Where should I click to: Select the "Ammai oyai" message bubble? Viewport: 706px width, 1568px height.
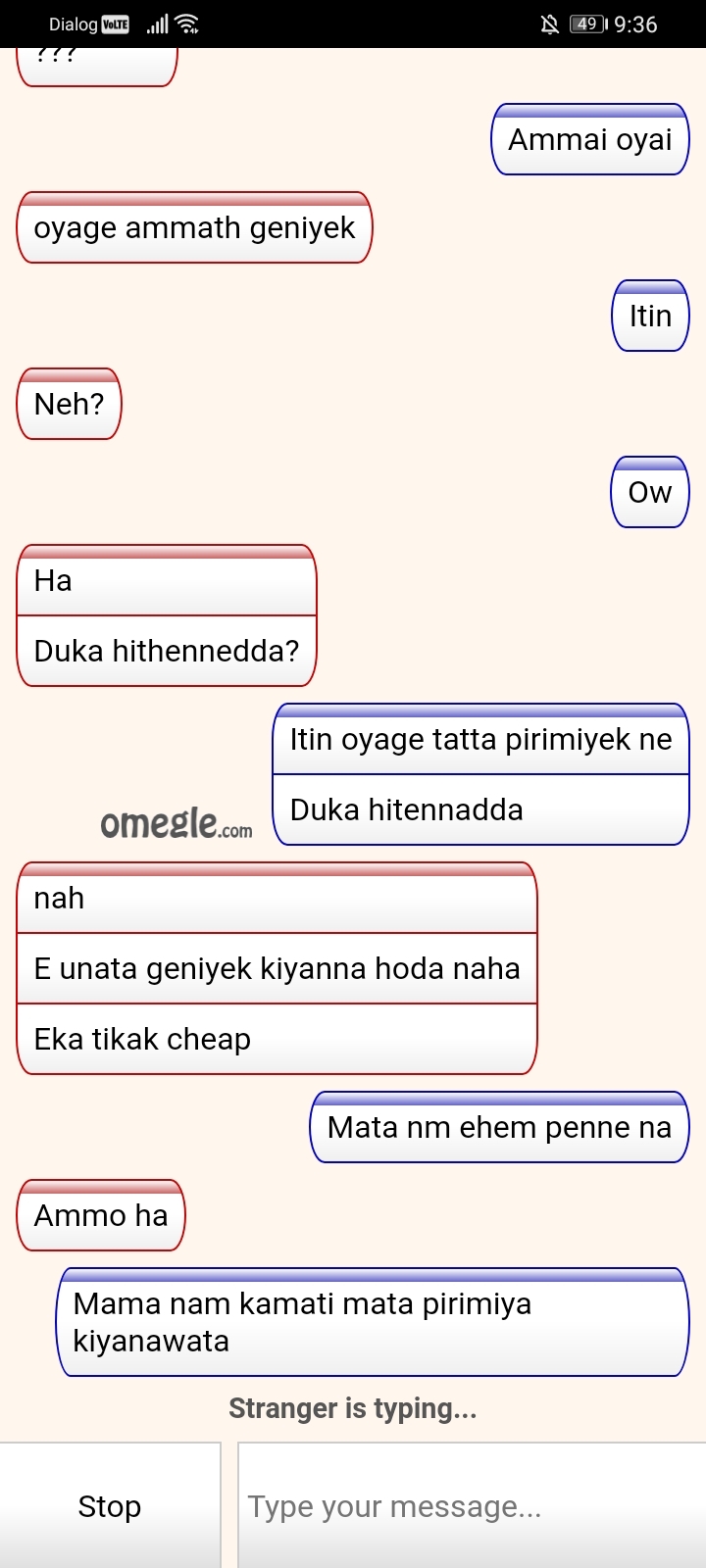click(590, 139)
